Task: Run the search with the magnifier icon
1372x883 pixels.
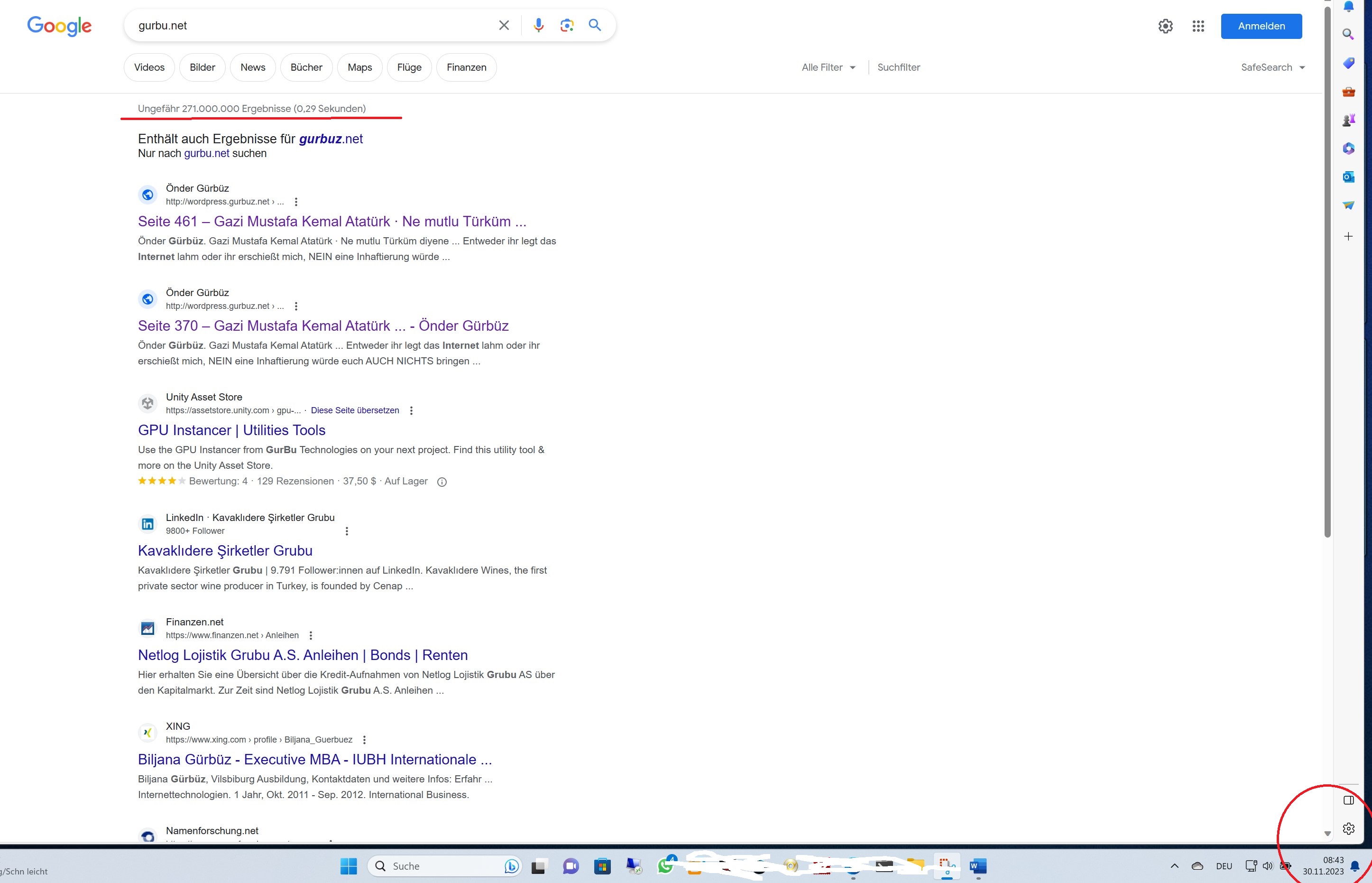Action: (x=595, y=25)
